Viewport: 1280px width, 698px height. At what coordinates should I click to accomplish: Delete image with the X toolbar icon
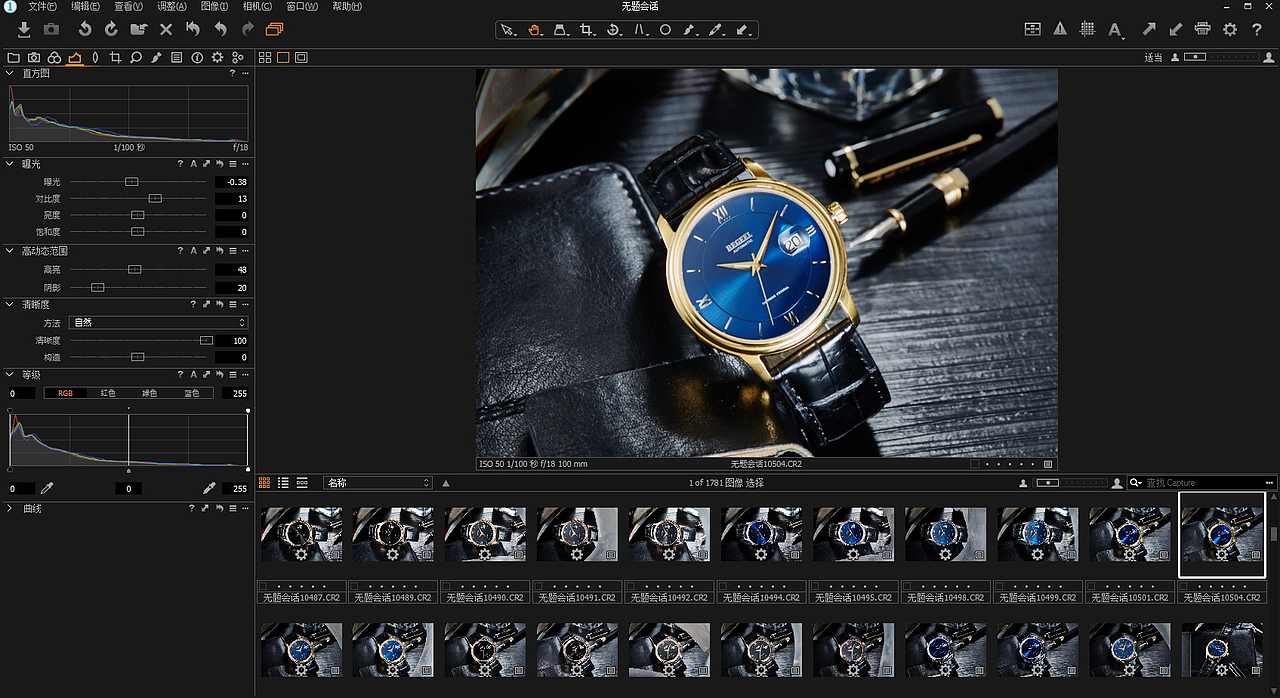(166, 30)
